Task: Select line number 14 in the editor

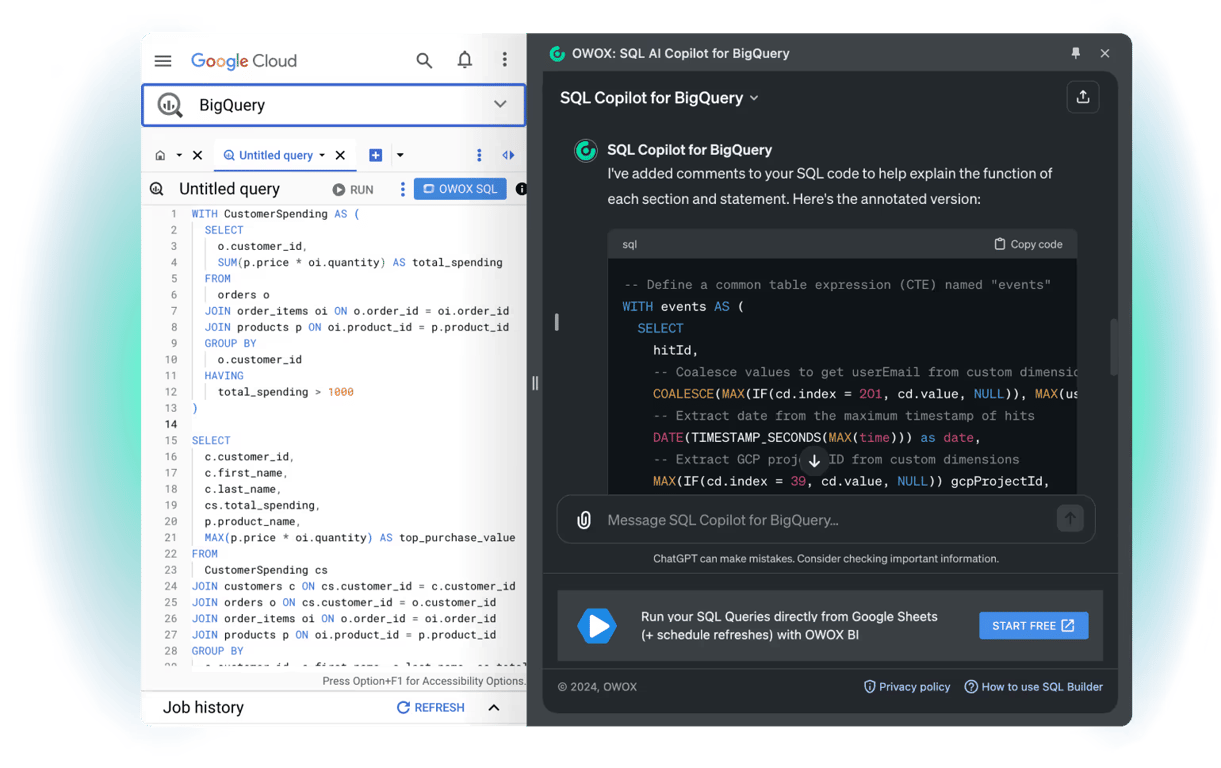Action: pyautogui.click(x=170, y=424)
